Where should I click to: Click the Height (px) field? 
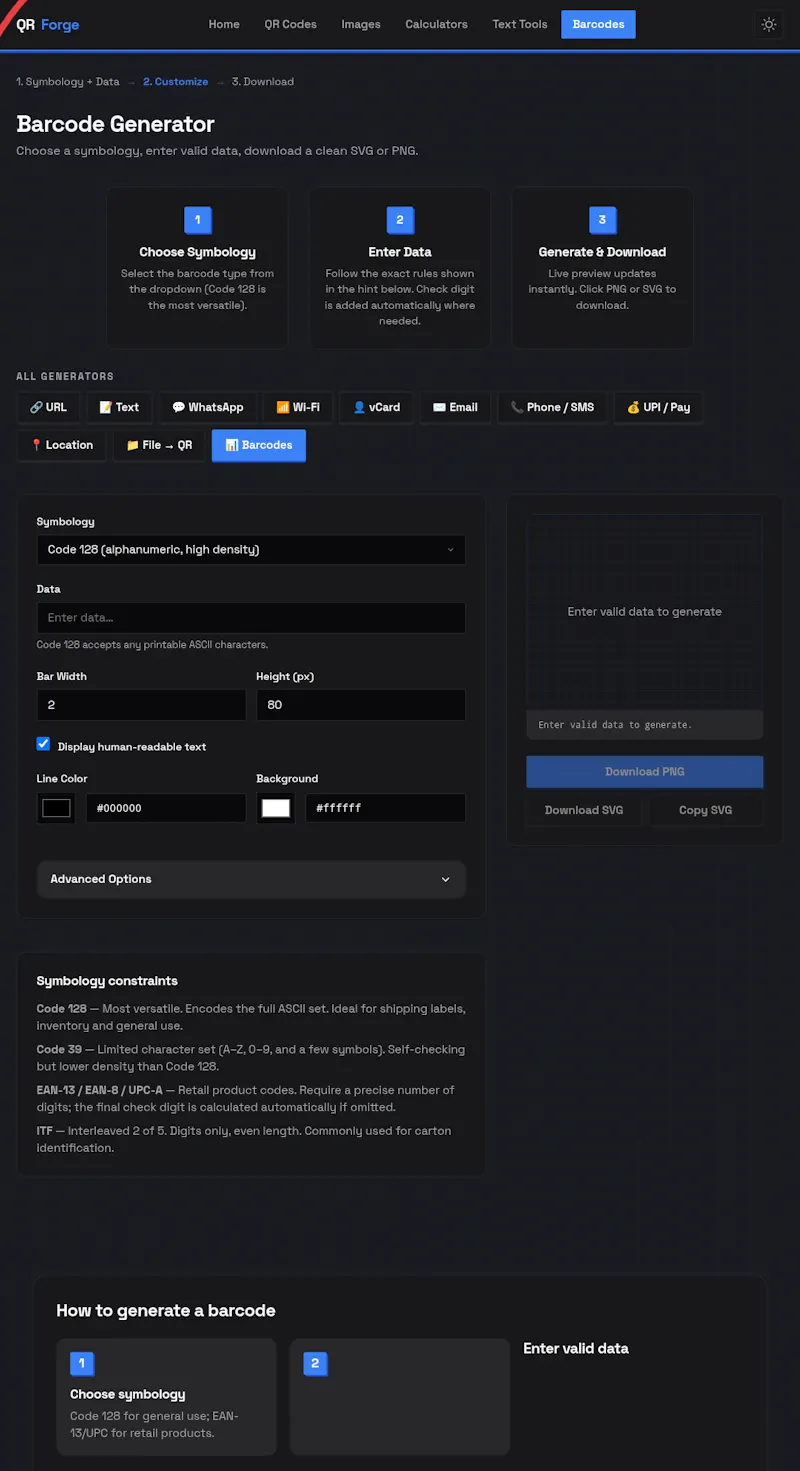click(361, 705)
